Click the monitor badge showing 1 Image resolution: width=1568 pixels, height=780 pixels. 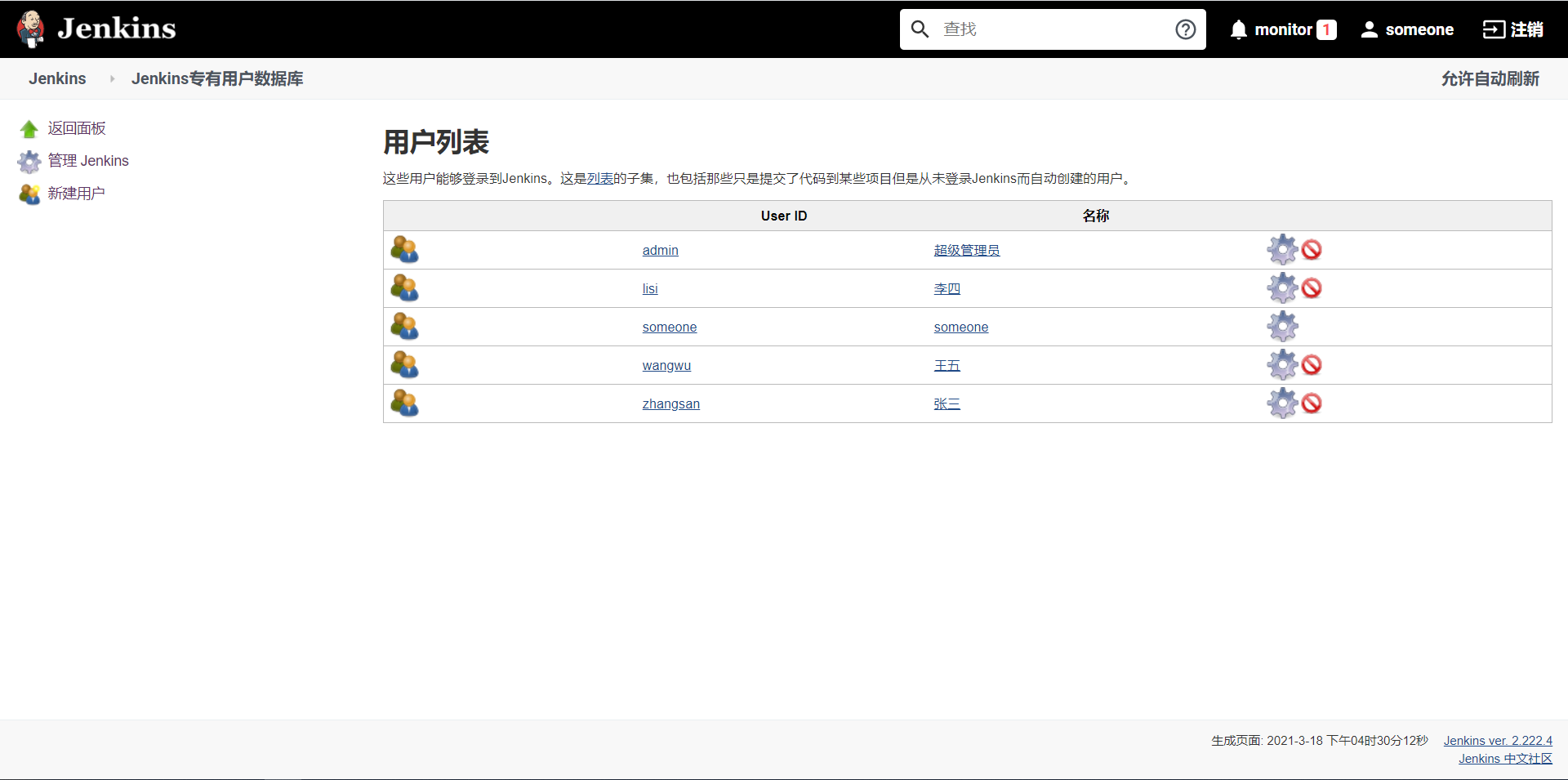(x=1326, y=29)
